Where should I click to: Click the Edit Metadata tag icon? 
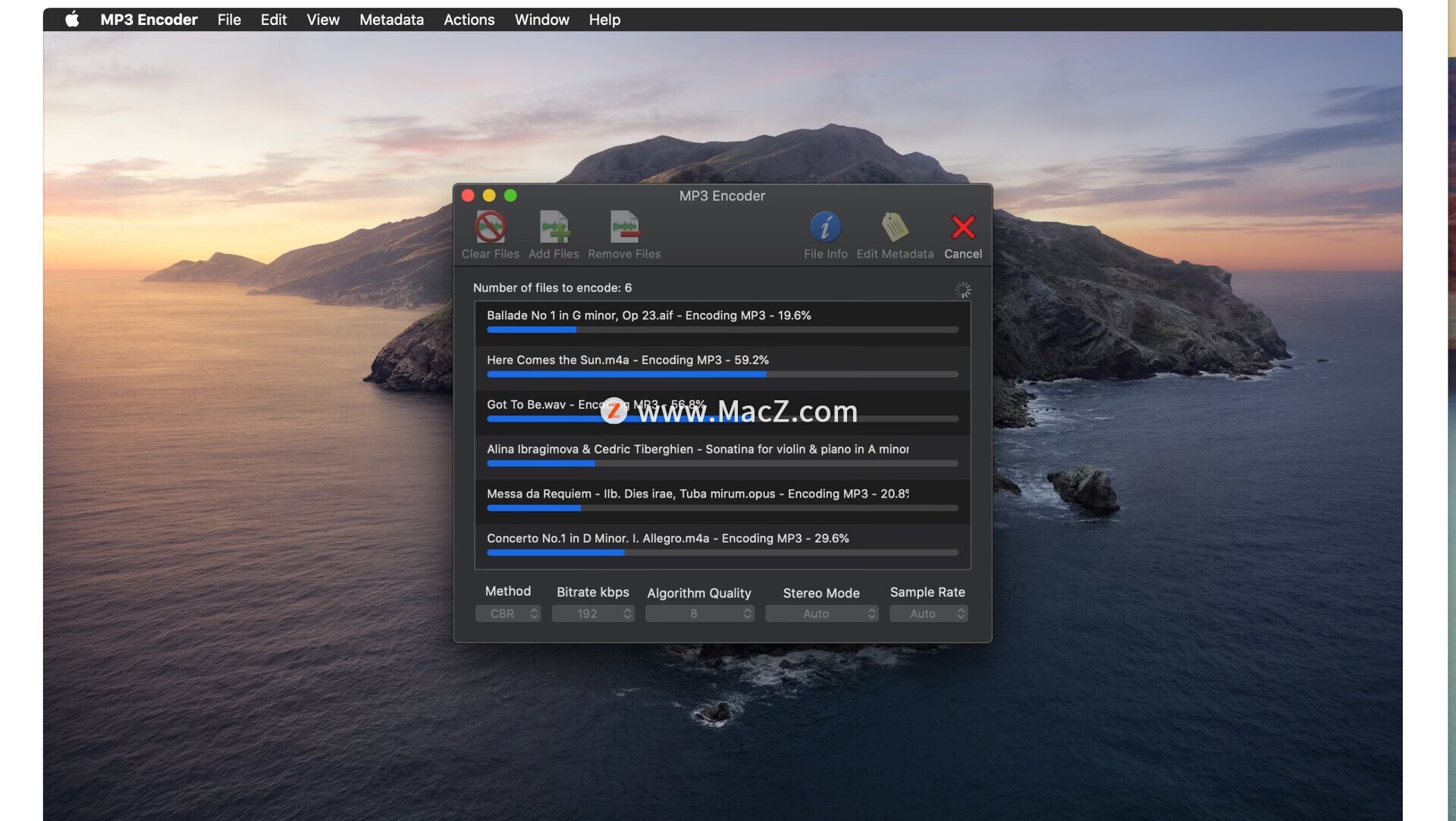[x=895, y=227]
